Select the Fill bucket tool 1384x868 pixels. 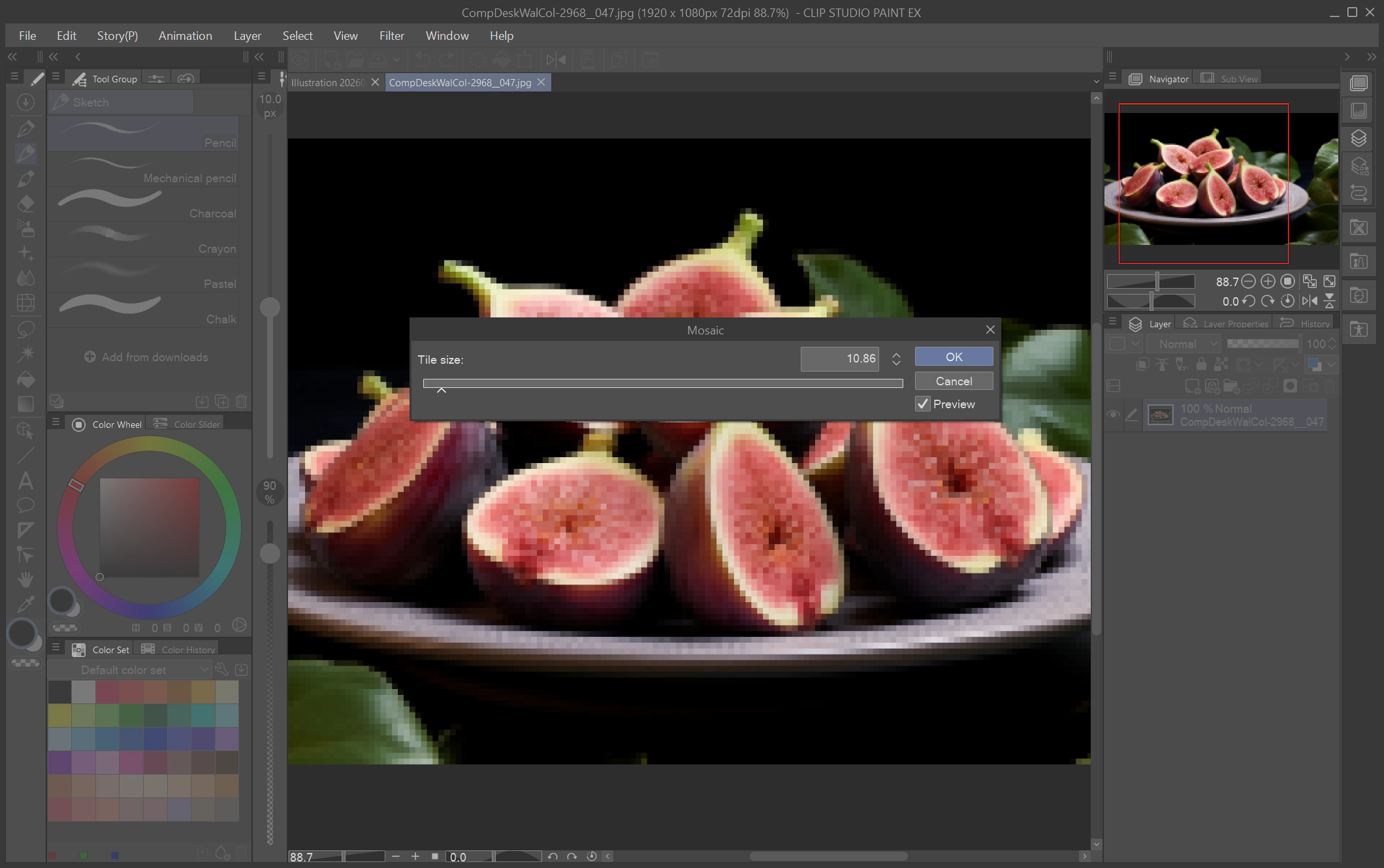[x=25, y=379]
